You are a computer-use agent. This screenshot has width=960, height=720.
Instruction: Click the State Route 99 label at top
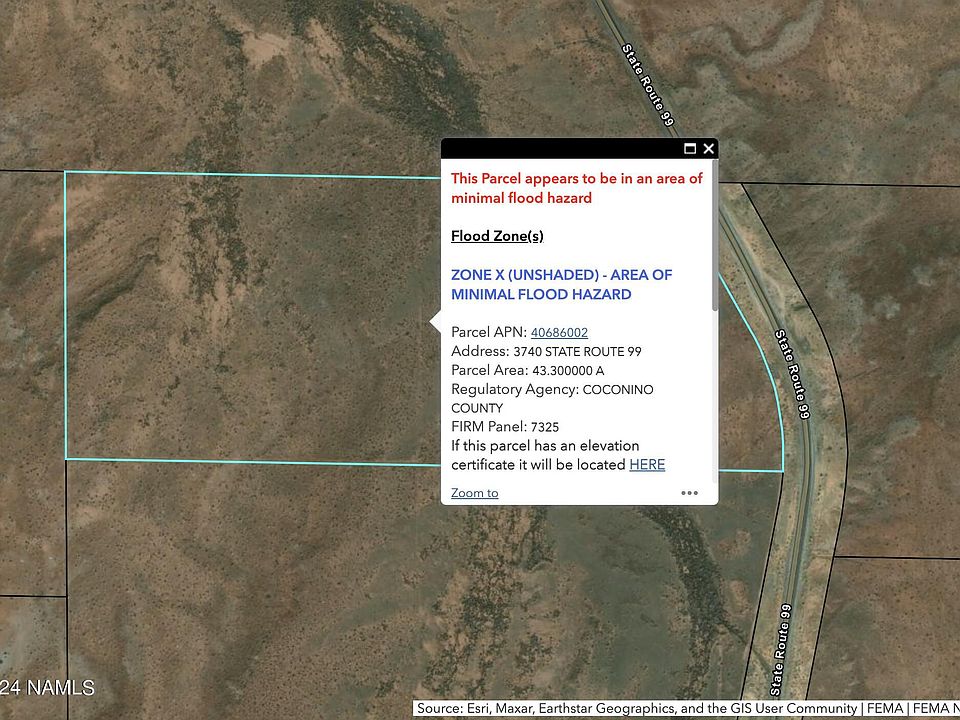pyautogui.click(x=648, y=84)
